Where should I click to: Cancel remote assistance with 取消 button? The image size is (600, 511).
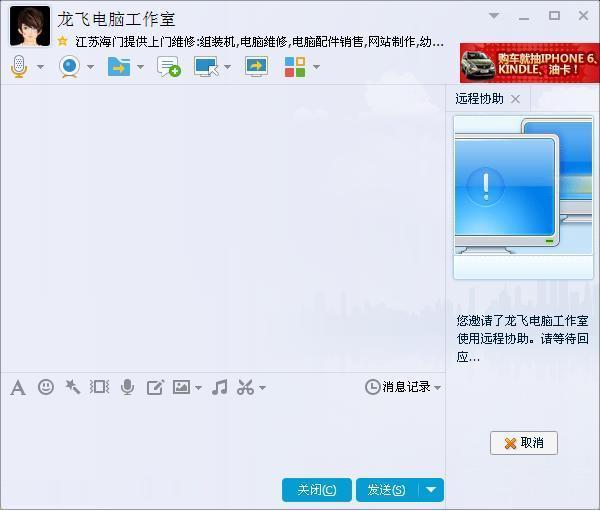[x=523, y=443]
